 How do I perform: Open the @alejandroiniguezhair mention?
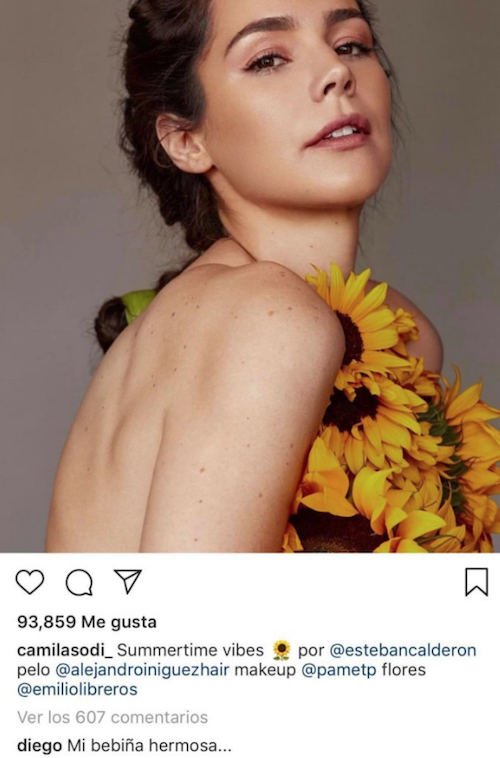[x=142, y=670]
